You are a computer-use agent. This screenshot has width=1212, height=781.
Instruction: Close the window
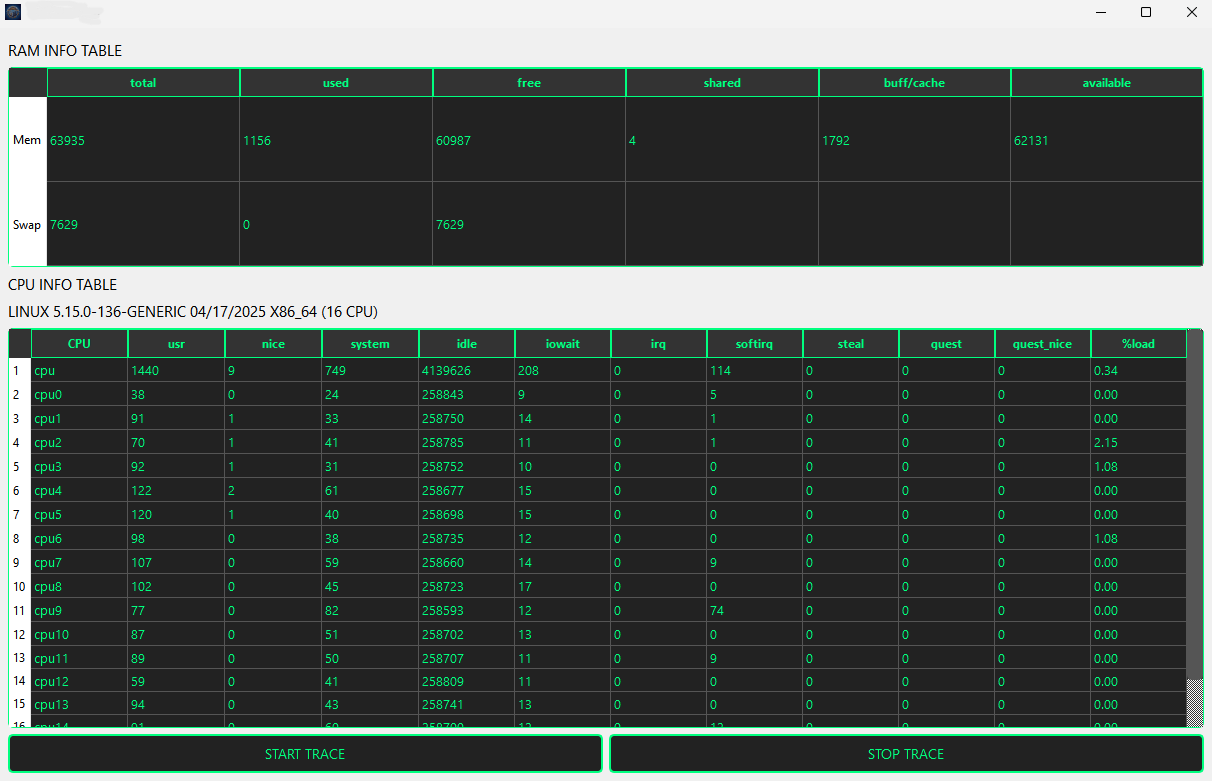tap(1191, 13)
